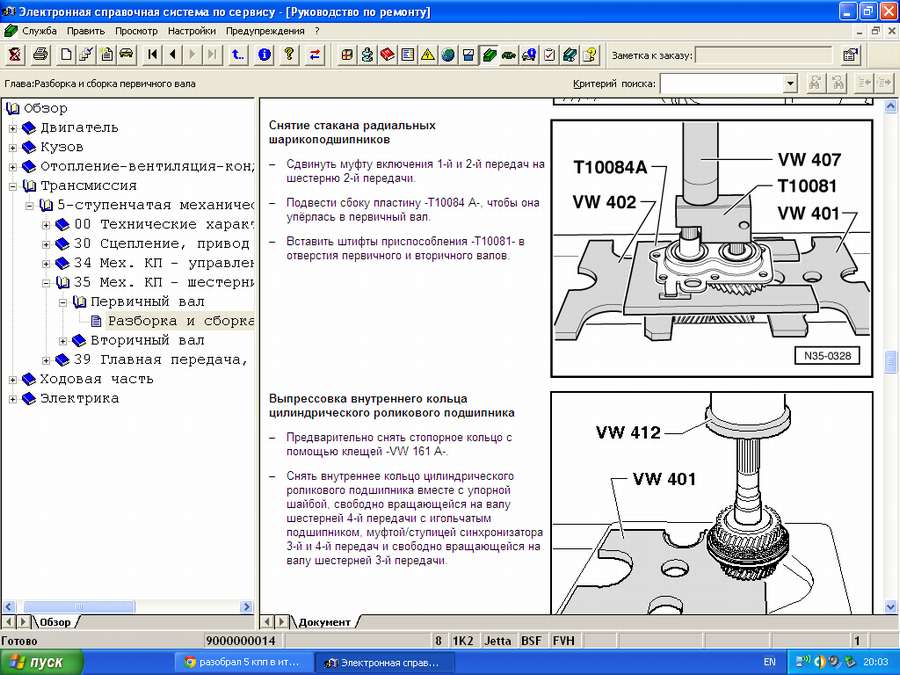
Task: Select the Разборка и сборка tree item
Action: click(x=181, y=321)
